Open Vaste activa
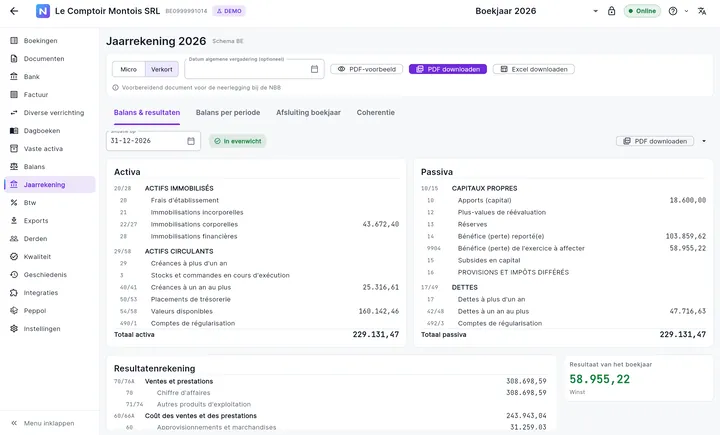The image size is (720, 435). click(x=50, y=148)
